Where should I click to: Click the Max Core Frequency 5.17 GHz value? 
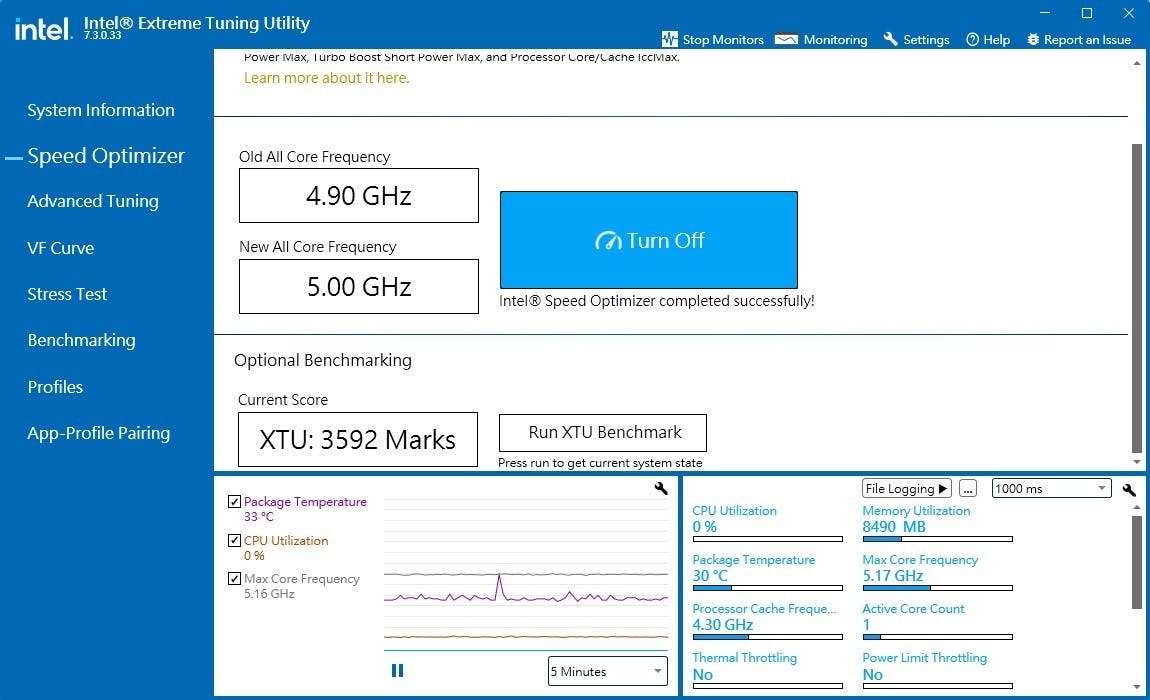[893, 576]
